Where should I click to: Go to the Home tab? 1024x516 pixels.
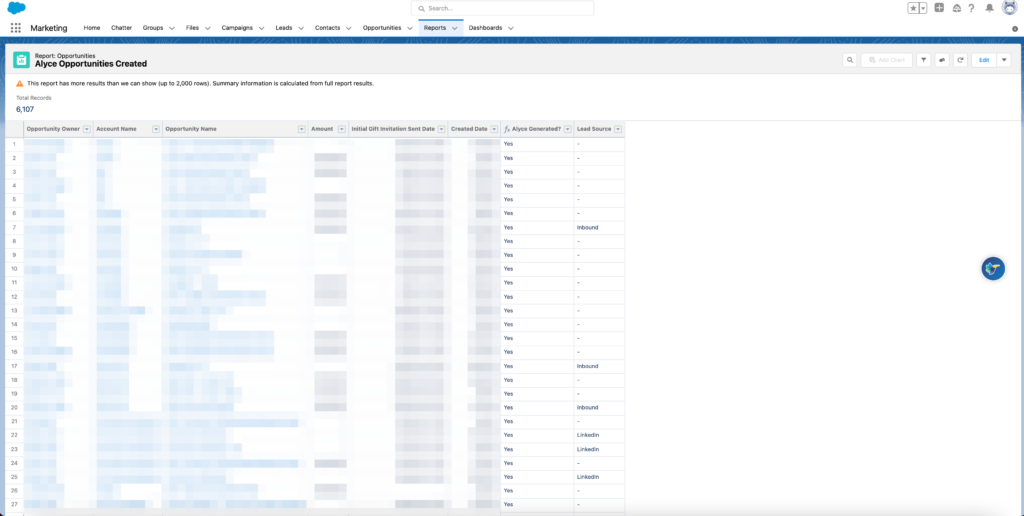(x=92, y=28)
